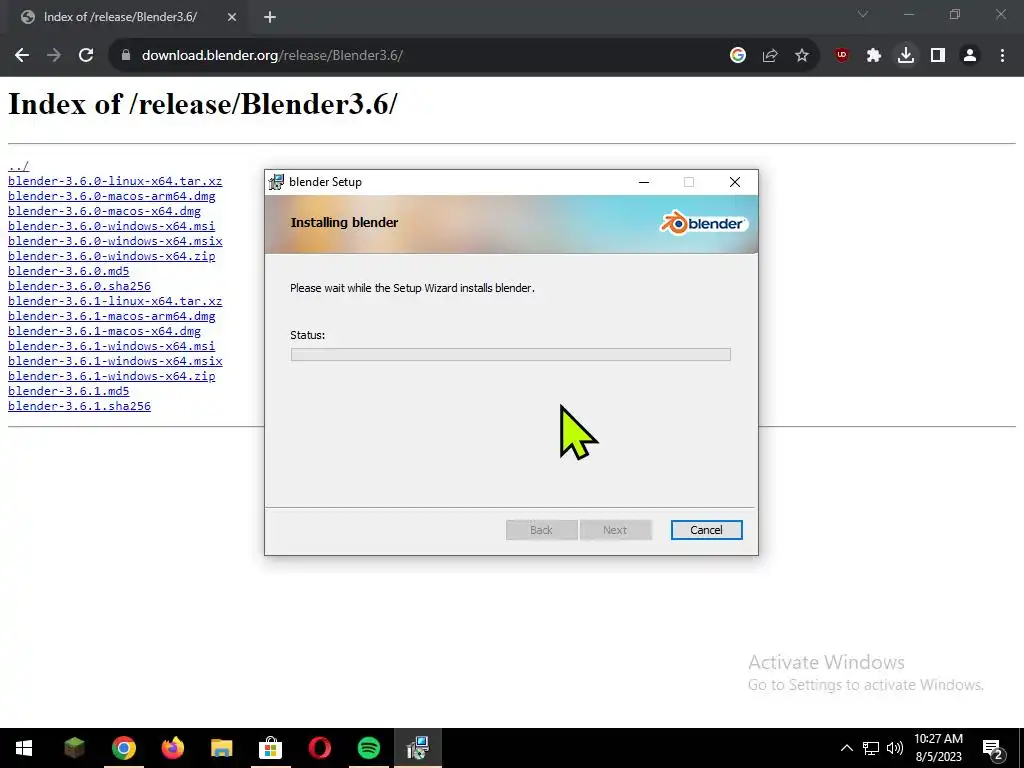Download blender-3.6.0-macos-arm64.dmg
The image size is (1024, 768).
click(x=112, y=196)
